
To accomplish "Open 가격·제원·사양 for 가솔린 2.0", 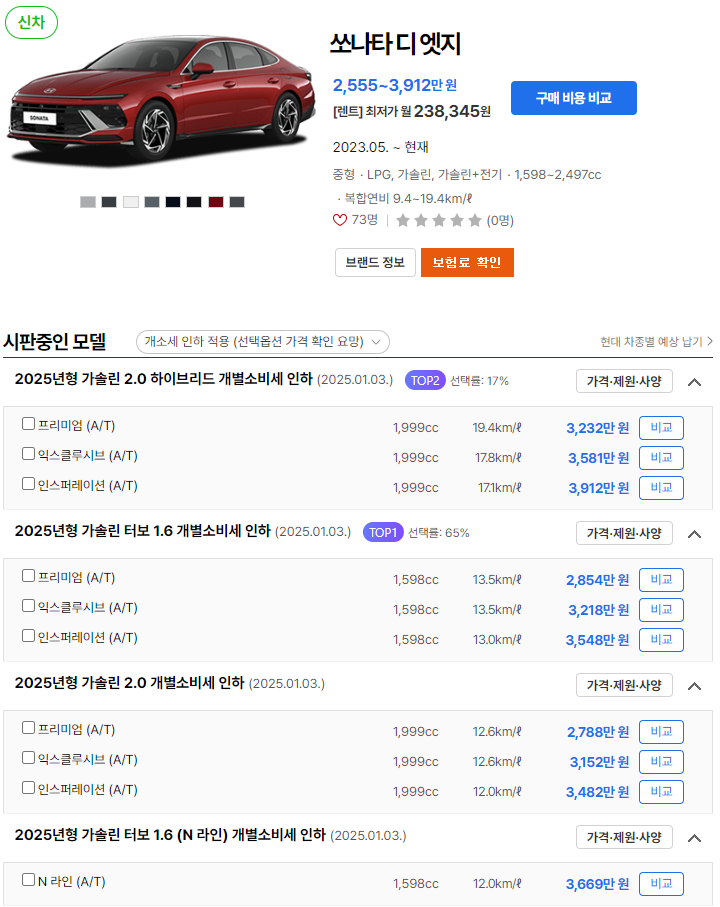I will pos(624,685).
